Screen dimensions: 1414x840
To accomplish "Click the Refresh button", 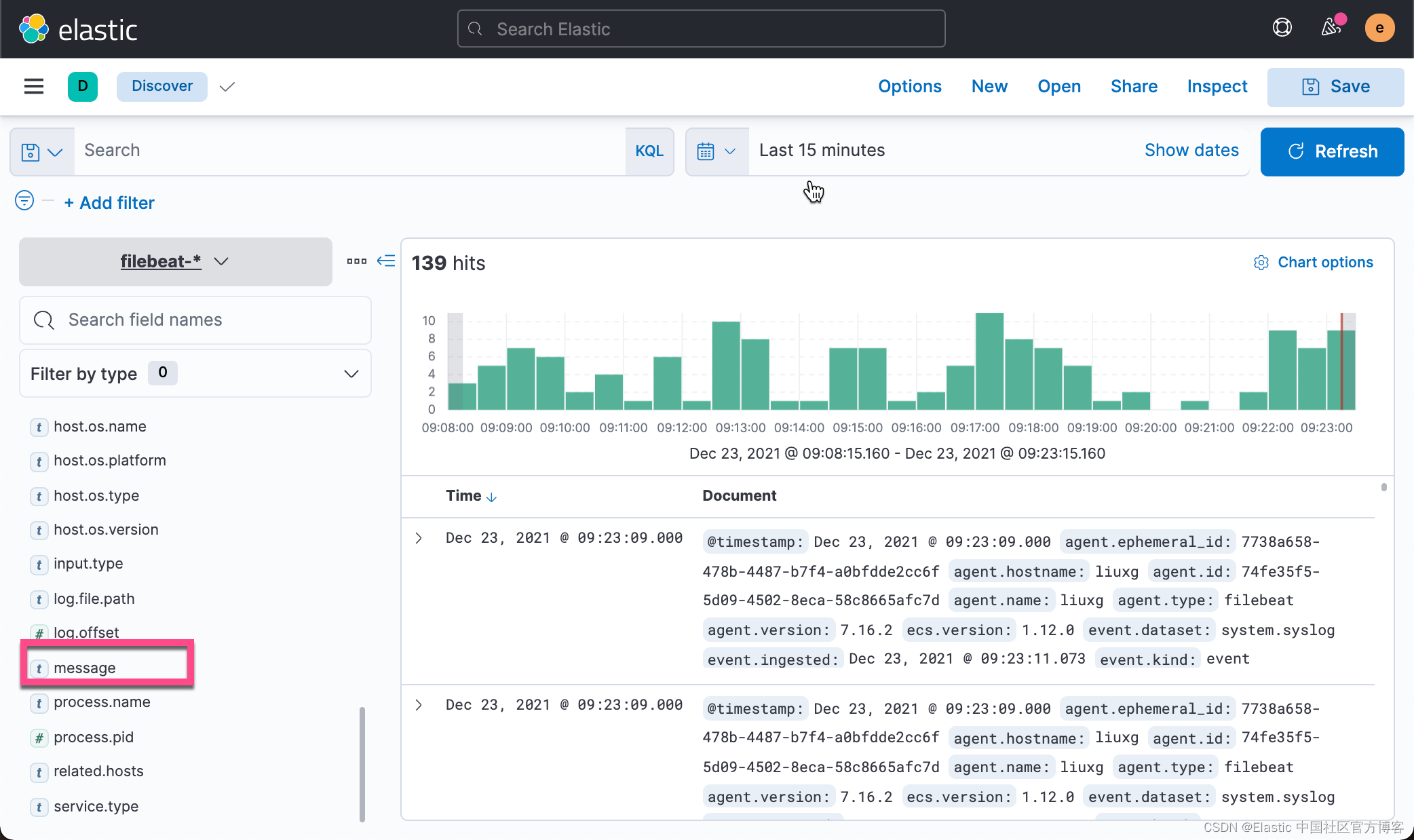I will pyautogui.click(x=1331, y=151).
